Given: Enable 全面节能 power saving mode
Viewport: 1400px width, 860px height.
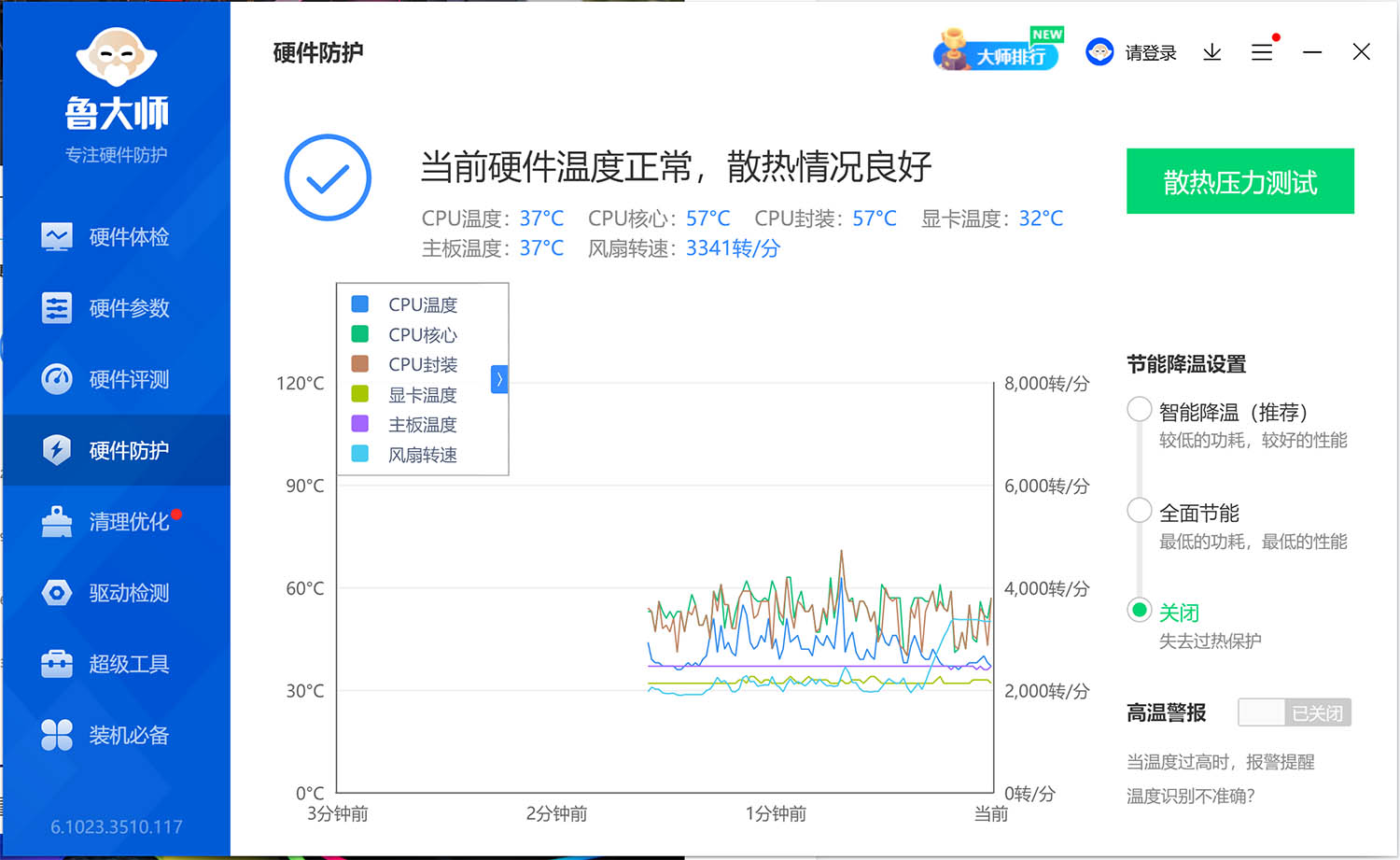Looking at the screenshot, I should (x=1139, y=510).
